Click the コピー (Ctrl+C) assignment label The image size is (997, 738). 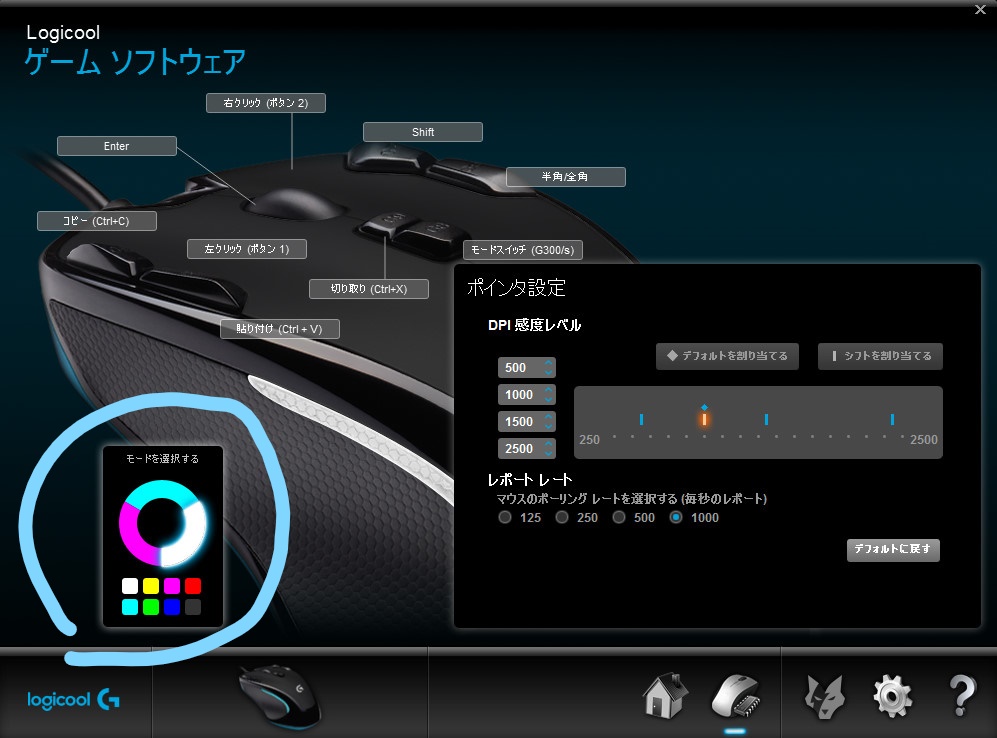[97, 221]
